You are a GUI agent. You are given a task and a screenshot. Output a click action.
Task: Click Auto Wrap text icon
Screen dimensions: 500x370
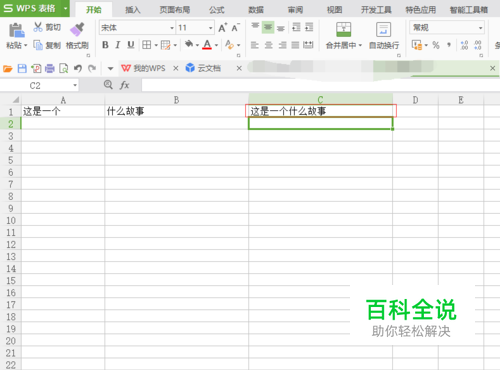point(383,29)
